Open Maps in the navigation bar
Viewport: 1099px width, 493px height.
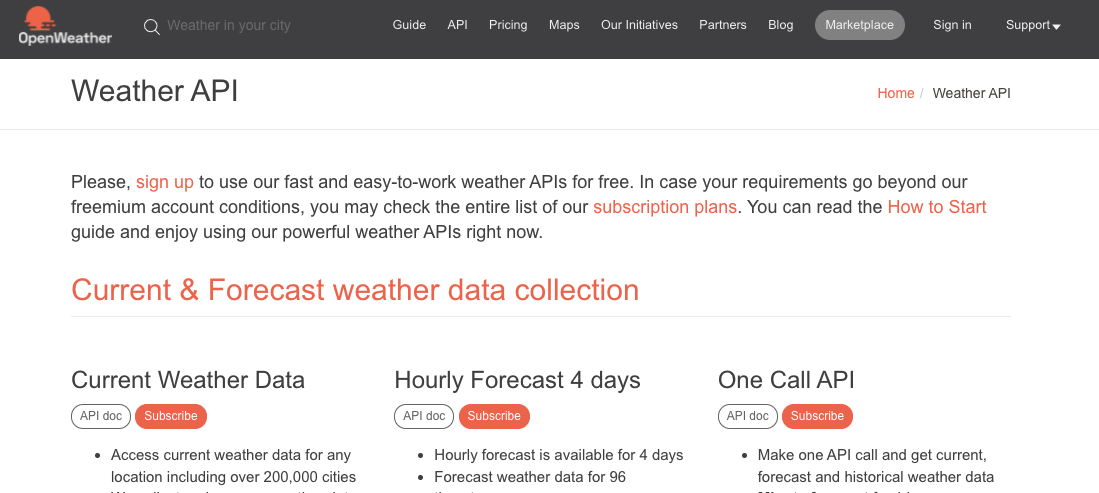(x=564, y=25)
